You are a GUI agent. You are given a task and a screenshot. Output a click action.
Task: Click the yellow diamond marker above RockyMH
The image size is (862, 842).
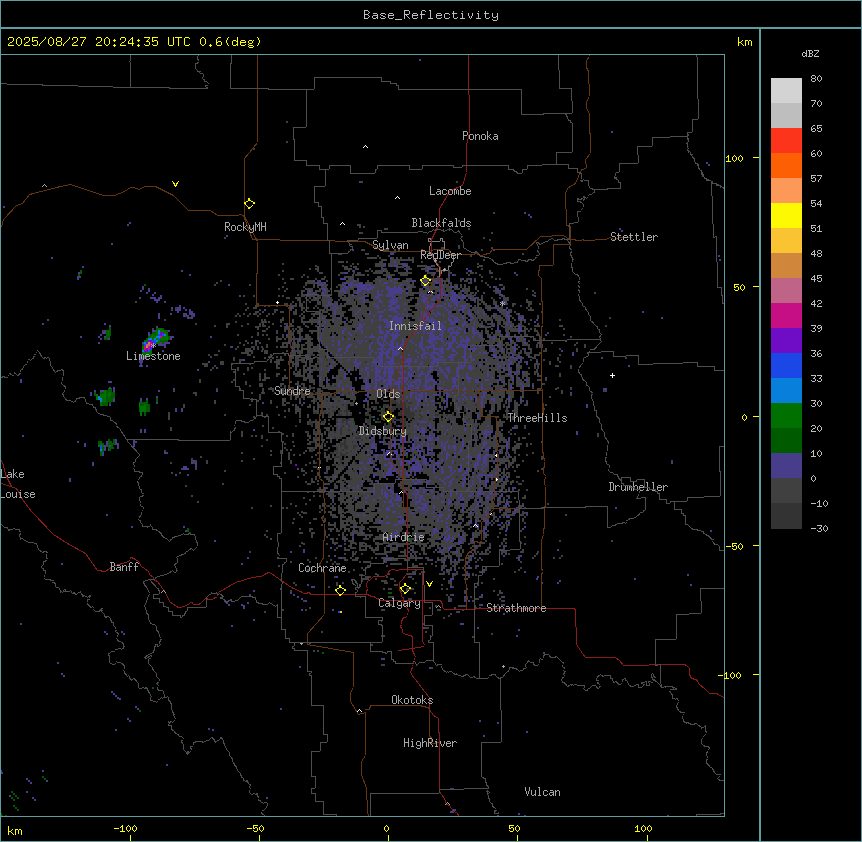click(250, 204)
